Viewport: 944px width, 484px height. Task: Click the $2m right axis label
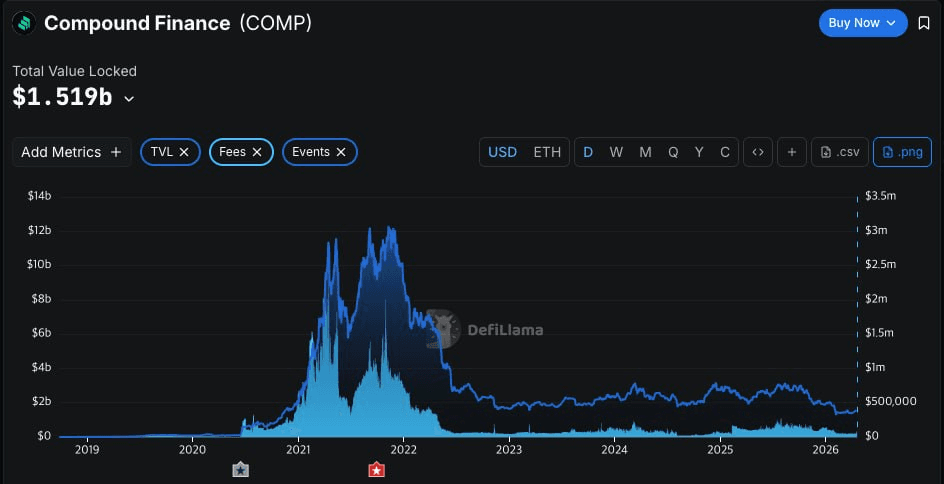(x=876, y=299)
